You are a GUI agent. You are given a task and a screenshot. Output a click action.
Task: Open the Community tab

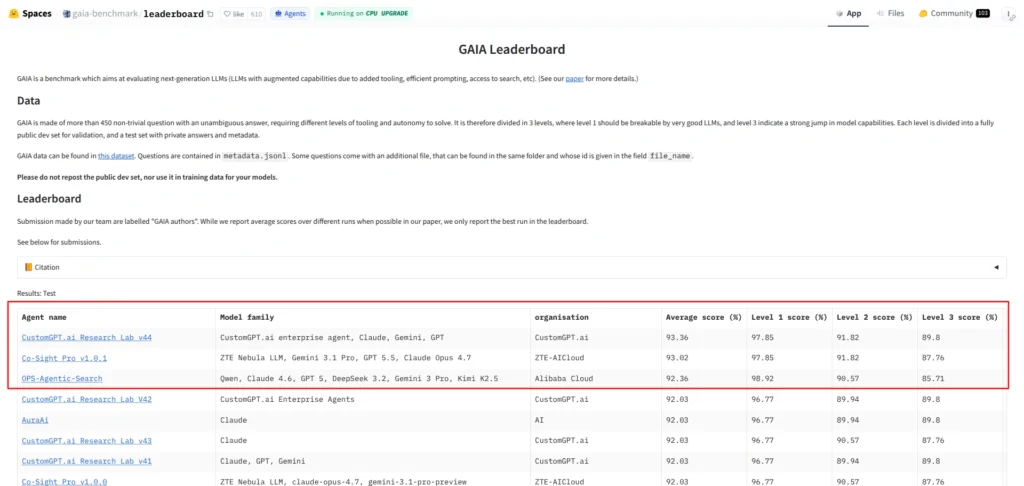(x=953, y=13)
